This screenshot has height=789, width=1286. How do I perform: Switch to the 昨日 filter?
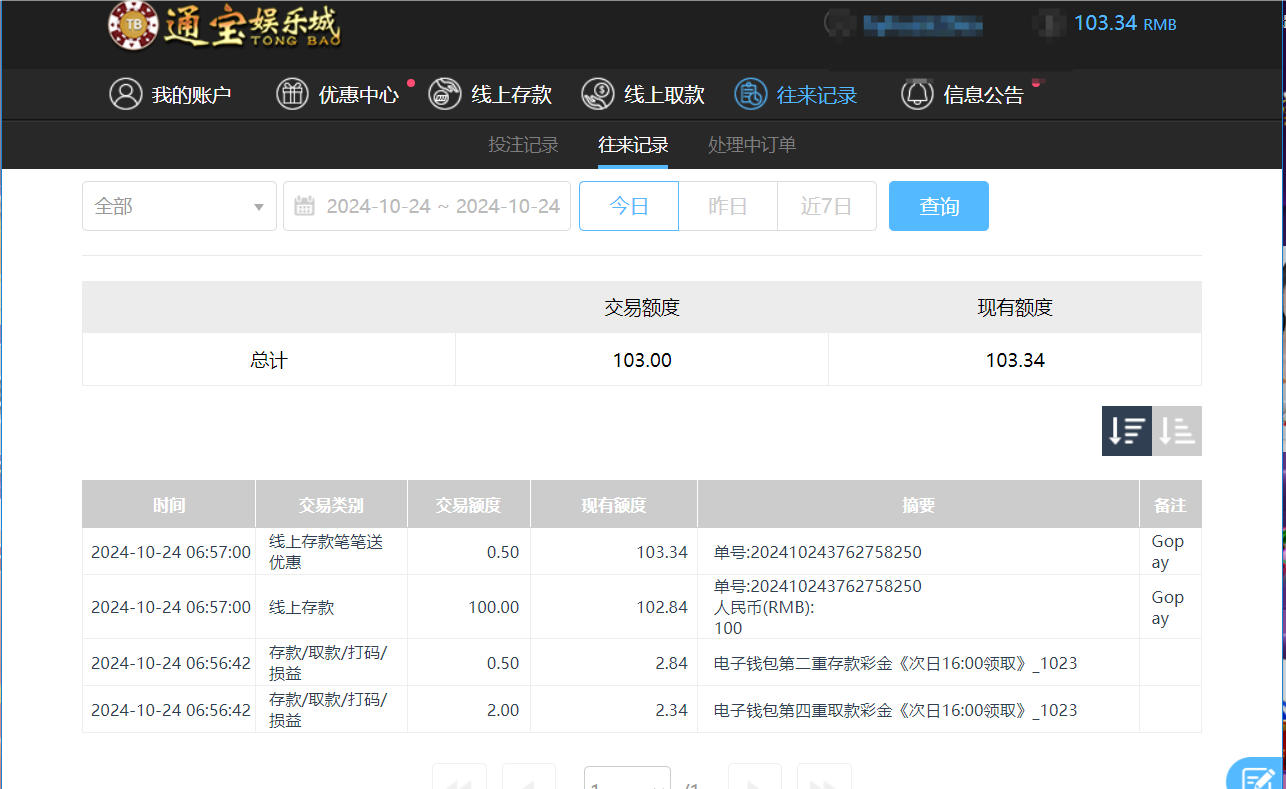tap(727, 205)
